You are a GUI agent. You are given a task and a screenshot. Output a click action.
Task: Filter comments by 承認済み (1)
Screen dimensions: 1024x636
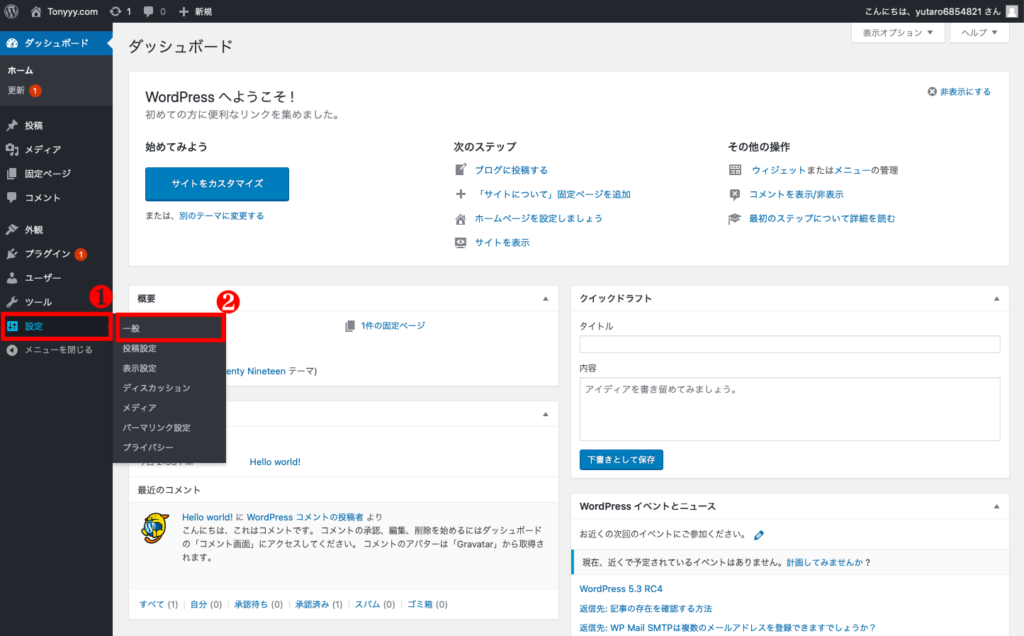[319, 605]
